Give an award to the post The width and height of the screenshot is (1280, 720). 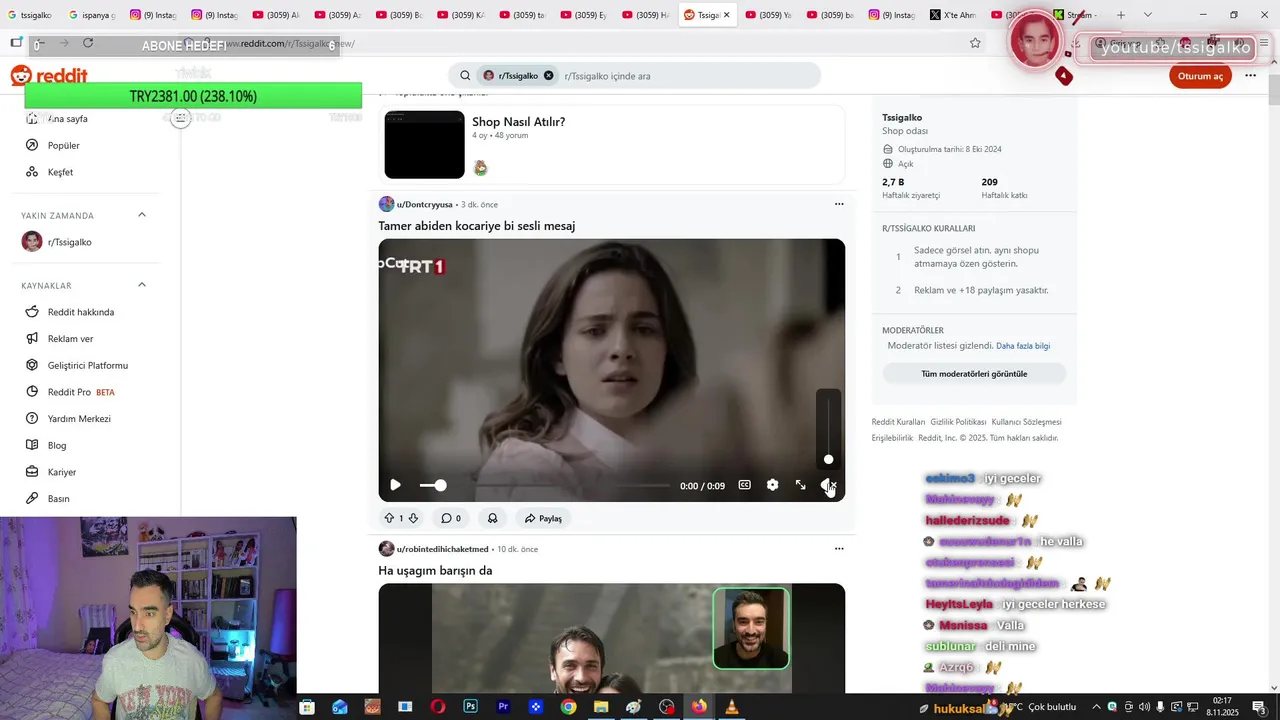[x=493, y=518]
